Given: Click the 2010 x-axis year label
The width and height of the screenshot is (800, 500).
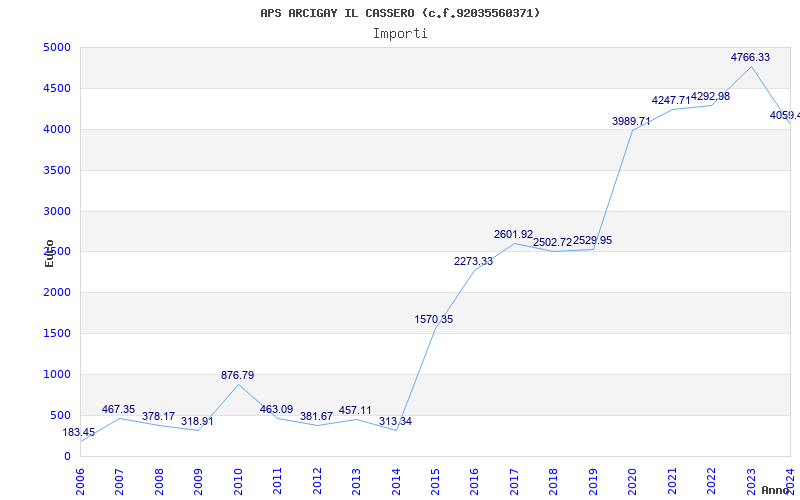Looking at the screenshot, I should 238,481.
